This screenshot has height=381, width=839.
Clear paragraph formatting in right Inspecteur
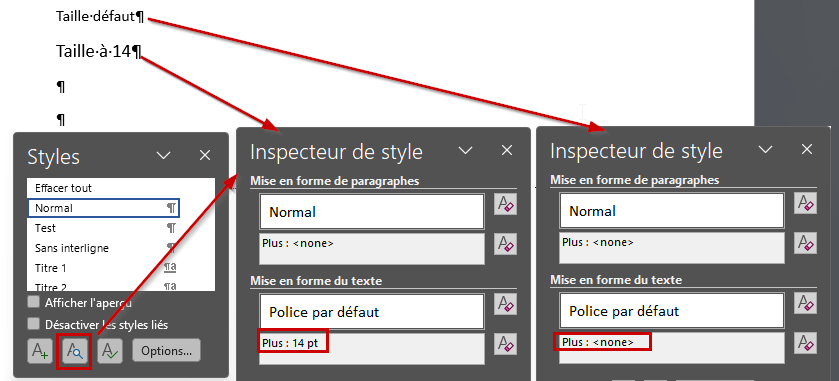806,243
